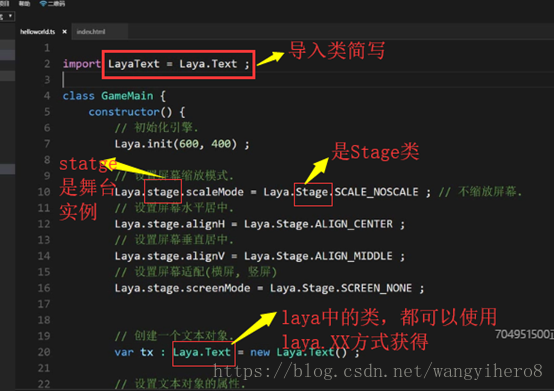
Task: Switch to the helloworld.ts tab
Action: click(37, 32)
